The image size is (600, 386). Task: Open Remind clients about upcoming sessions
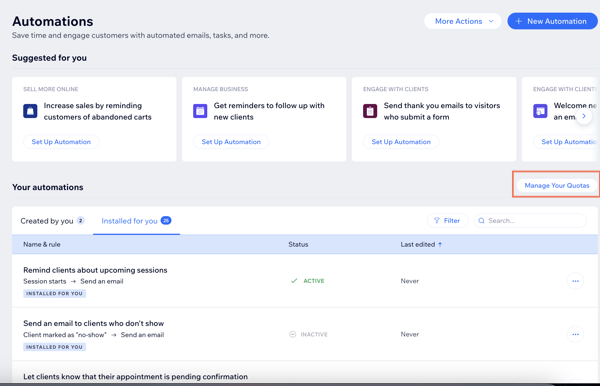point(95,270)
